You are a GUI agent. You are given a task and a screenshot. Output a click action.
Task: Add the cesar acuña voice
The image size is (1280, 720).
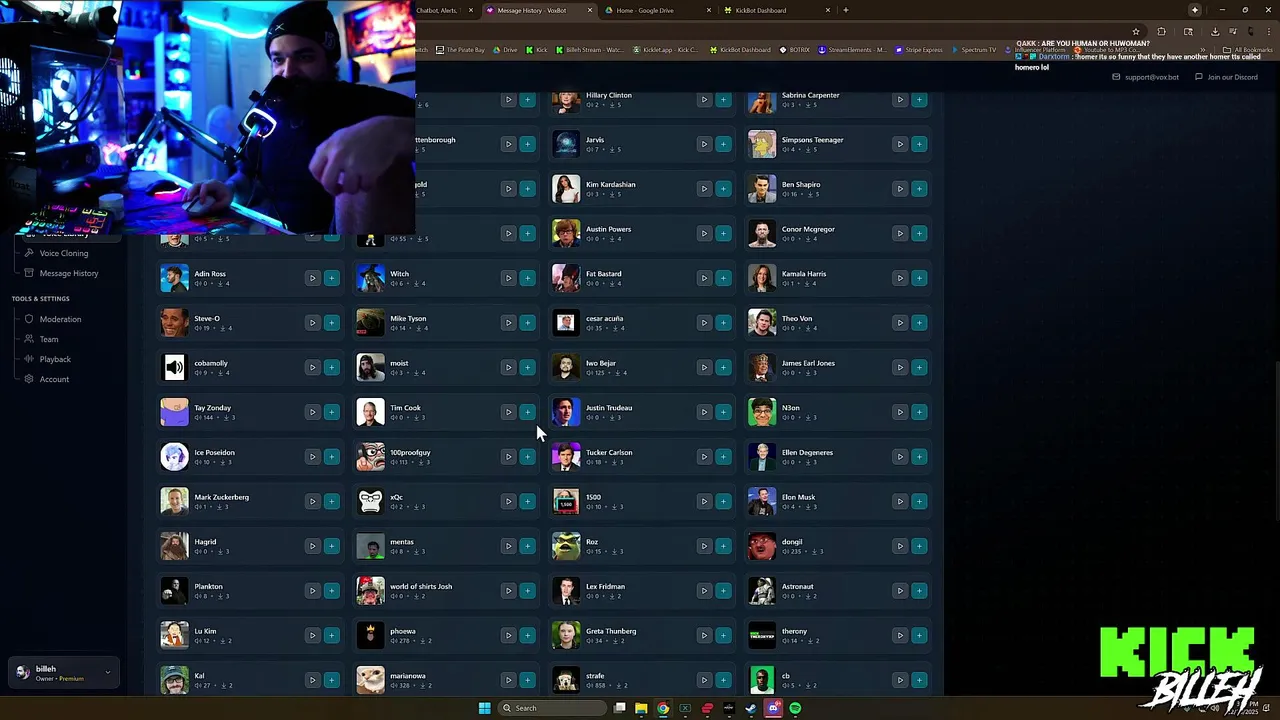[x=723, y=323]
